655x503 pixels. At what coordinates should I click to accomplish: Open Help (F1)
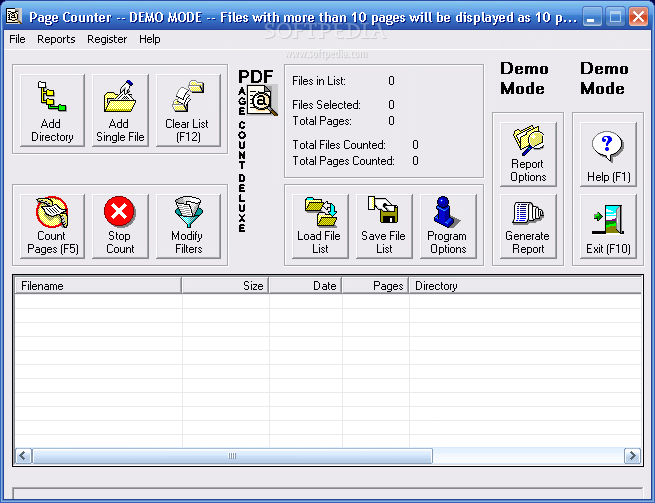[609, 154]
